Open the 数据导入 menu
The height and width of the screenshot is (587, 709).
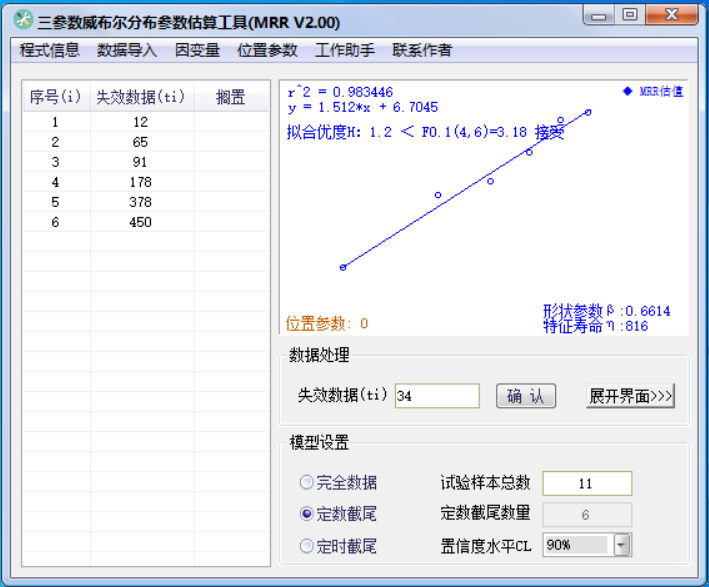127,50
